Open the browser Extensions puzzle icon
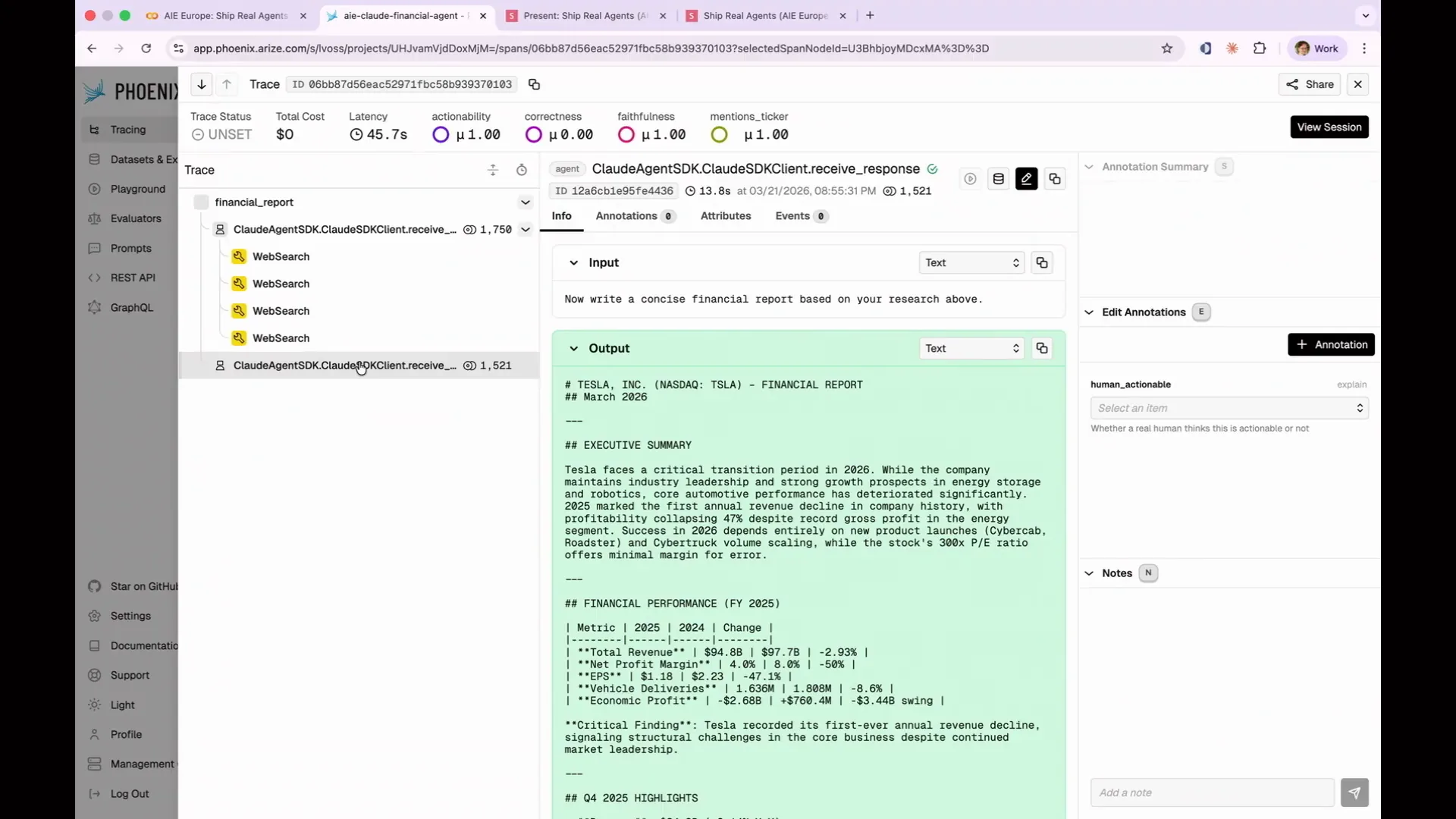The image size is (1456, 819). click(x=1260, y=49)
